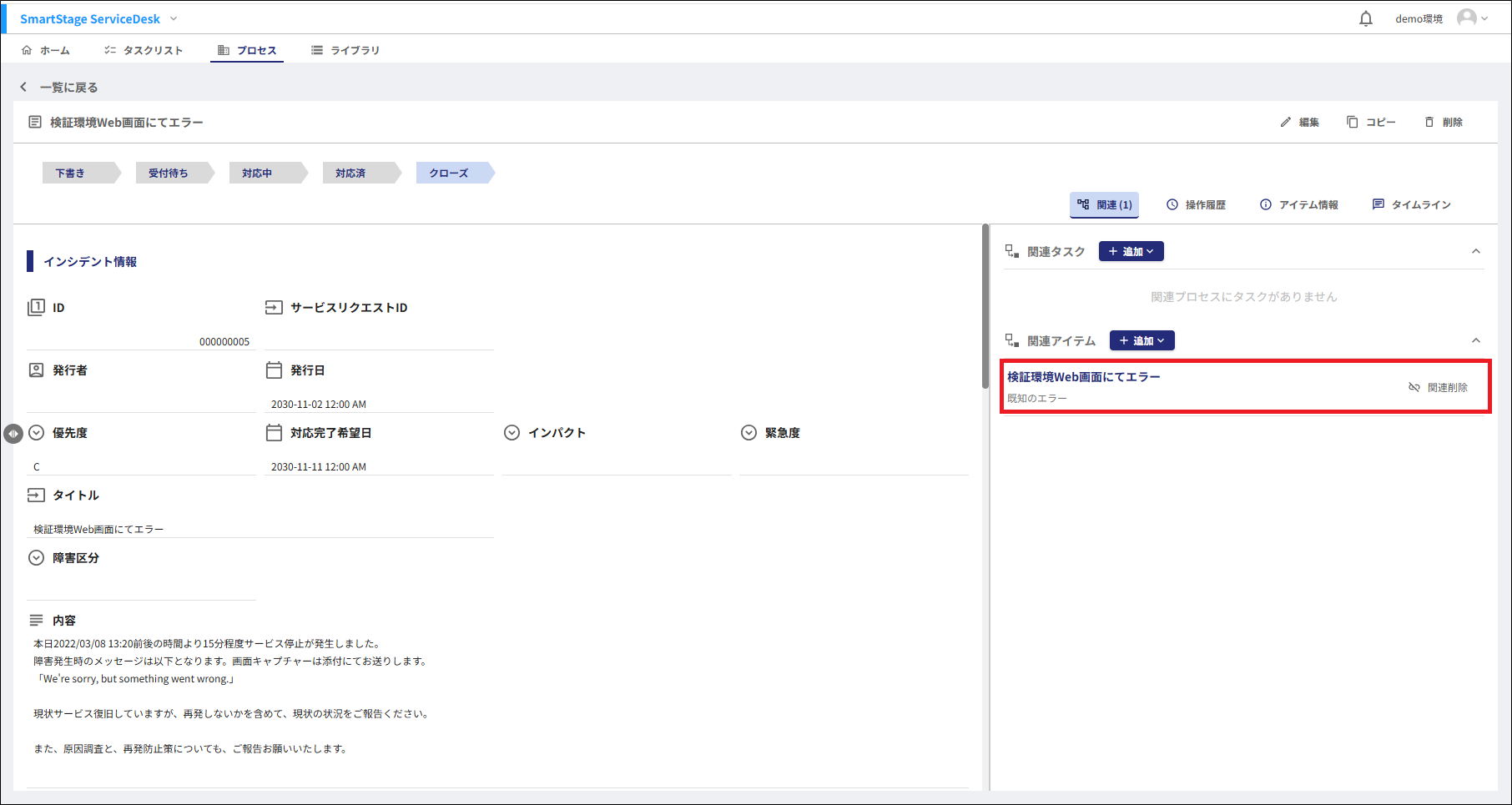The width and height of the screenshot is (1512, 805).
Task: Switch to the 関連 (1) tab
Action: [1104, 204]
